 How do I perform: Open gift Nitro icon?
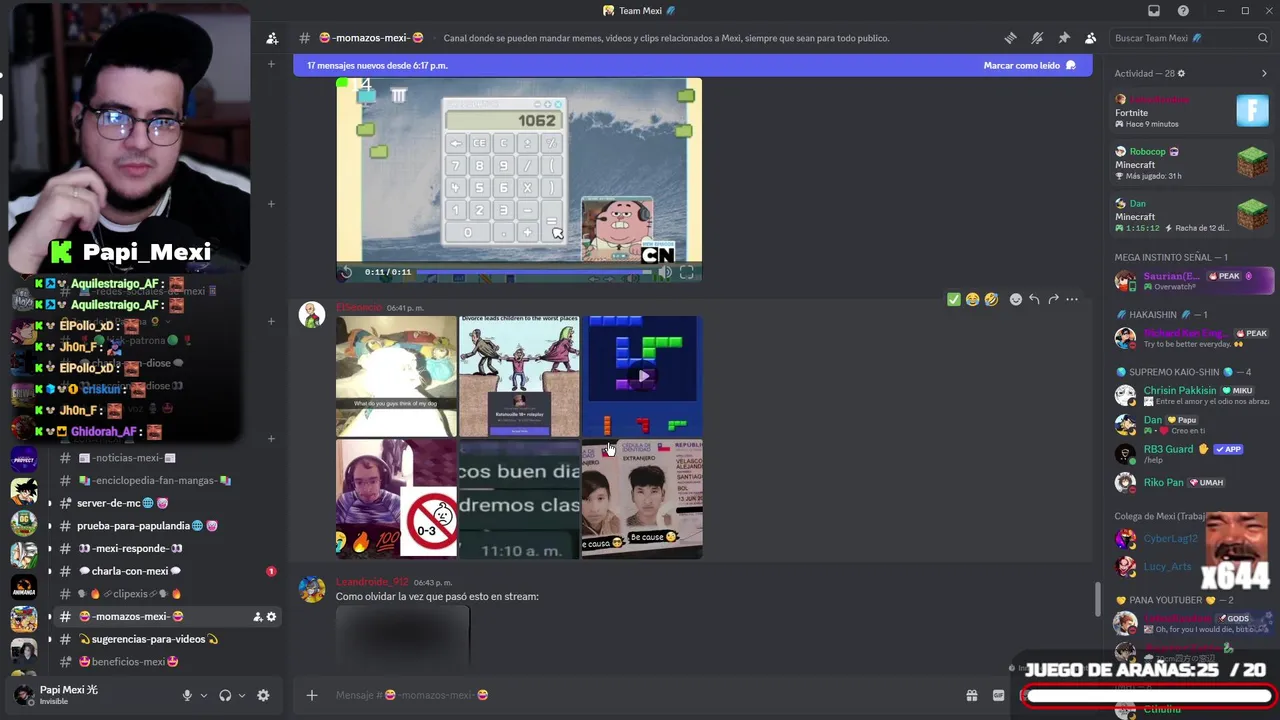tap(971, 695)
